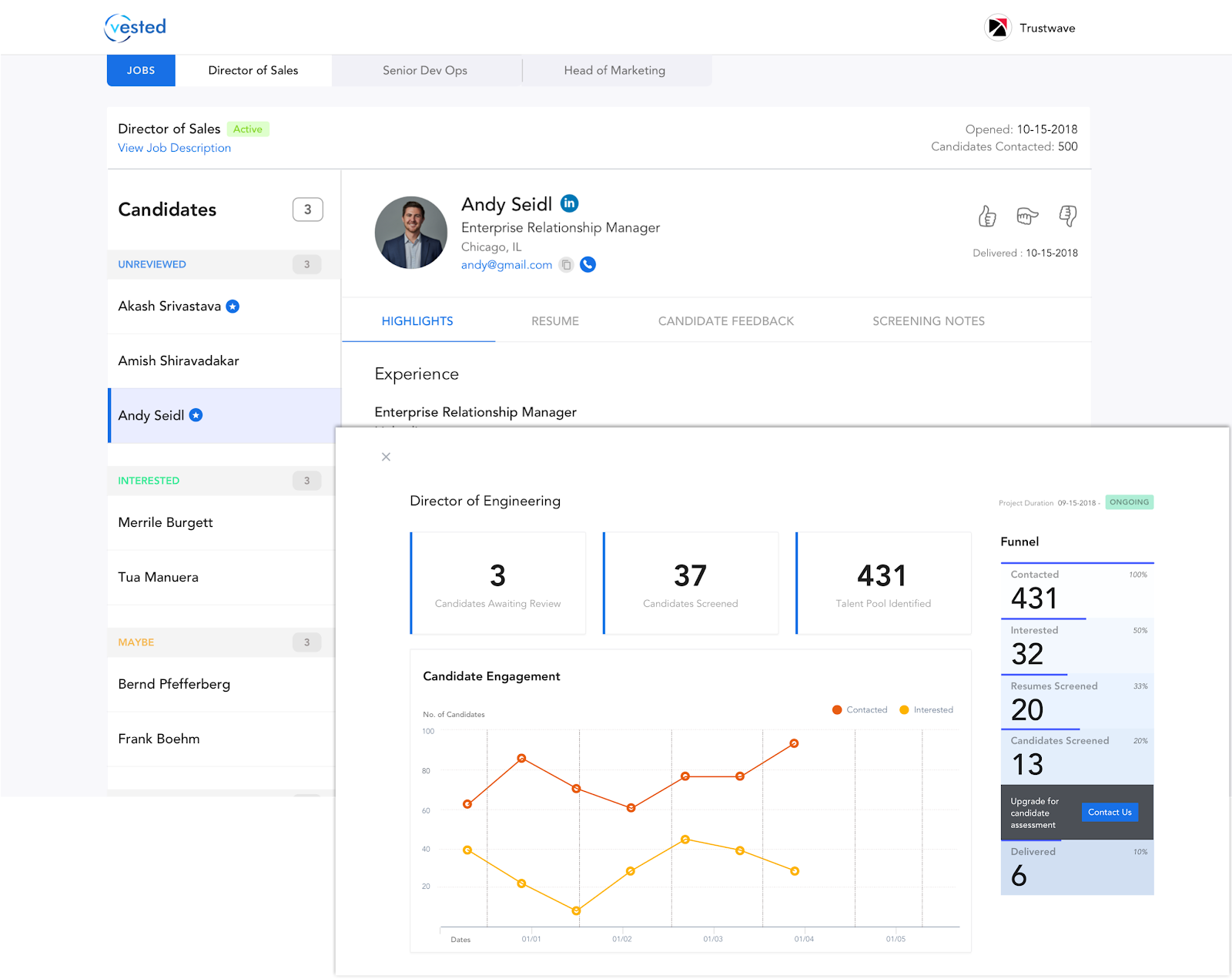The height and width of the screenshot is (979, 1232).
Task: Click the Contact Us button
Action: (x=1110, y=812)
